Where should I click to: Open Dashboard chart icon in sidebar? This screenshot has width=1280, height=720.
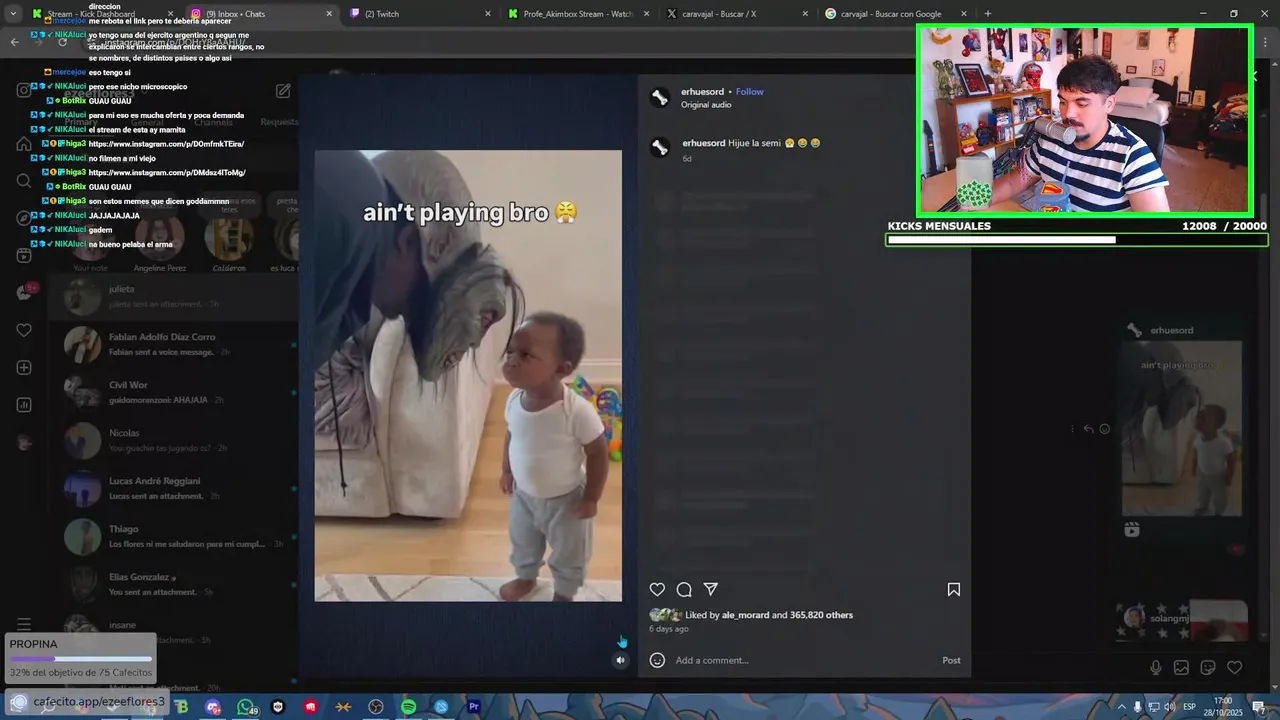tap(24, 405)
